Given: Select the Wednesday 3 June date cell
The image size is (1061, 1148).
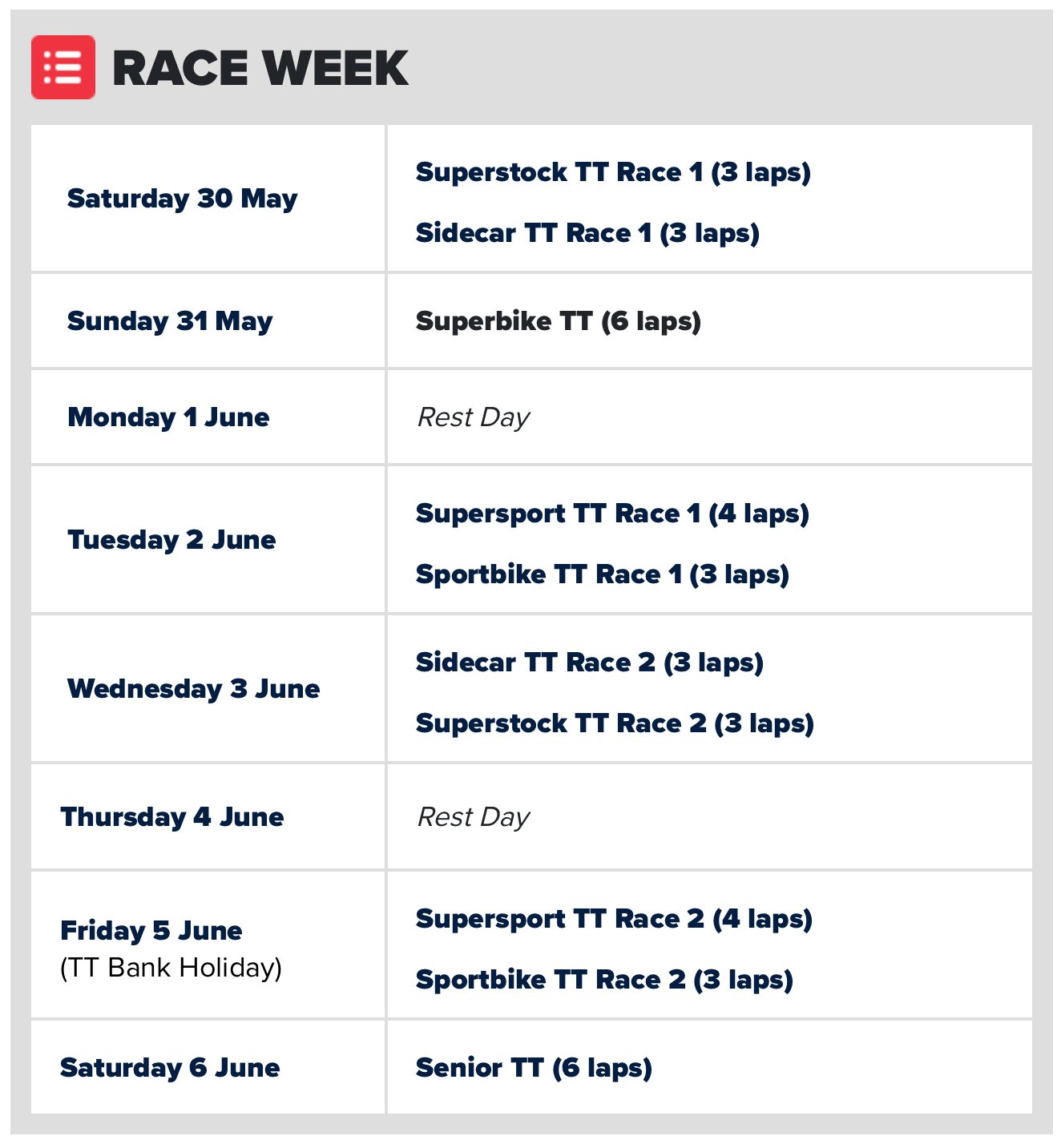Looking at the screenshot, I should click(208, 689).
